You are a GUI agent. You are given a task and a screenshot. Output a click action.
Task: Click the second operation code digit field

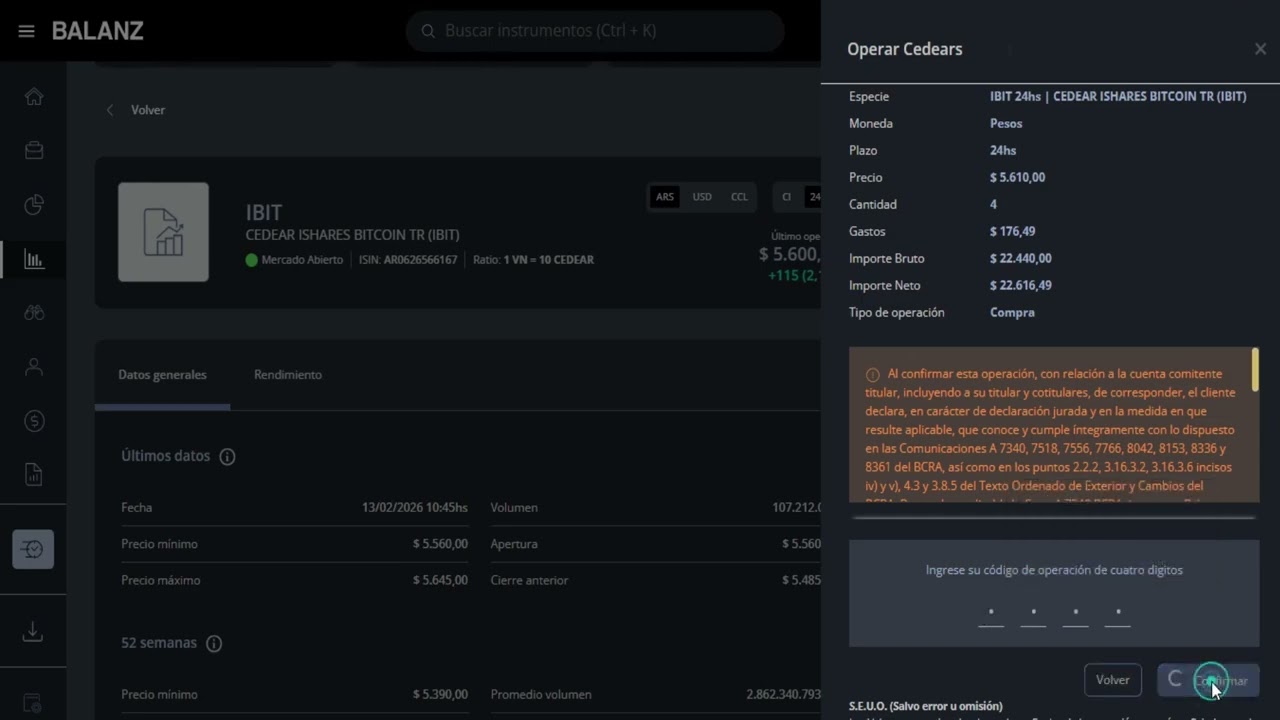(x=1033, y=612)
